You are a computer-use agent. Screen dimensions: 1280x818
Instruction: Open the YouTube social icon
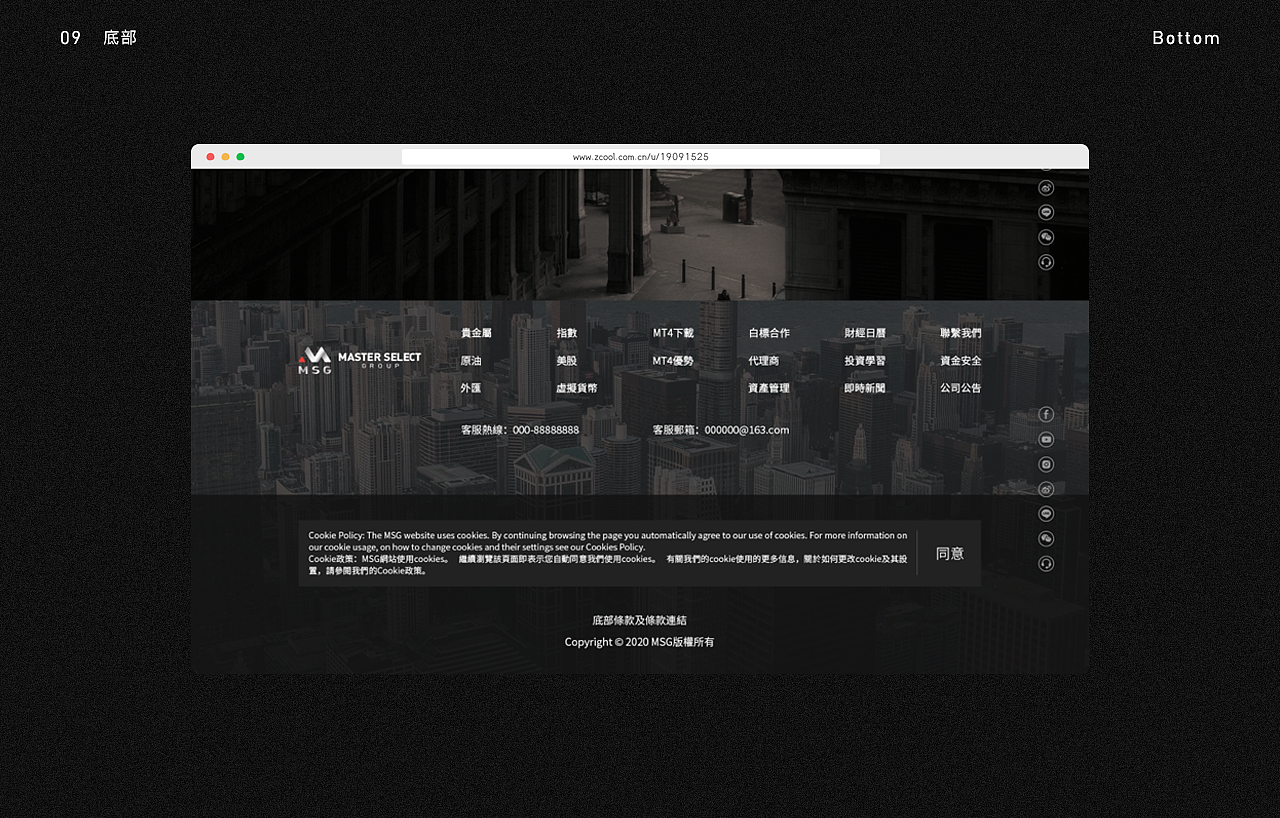(1046, 439)
